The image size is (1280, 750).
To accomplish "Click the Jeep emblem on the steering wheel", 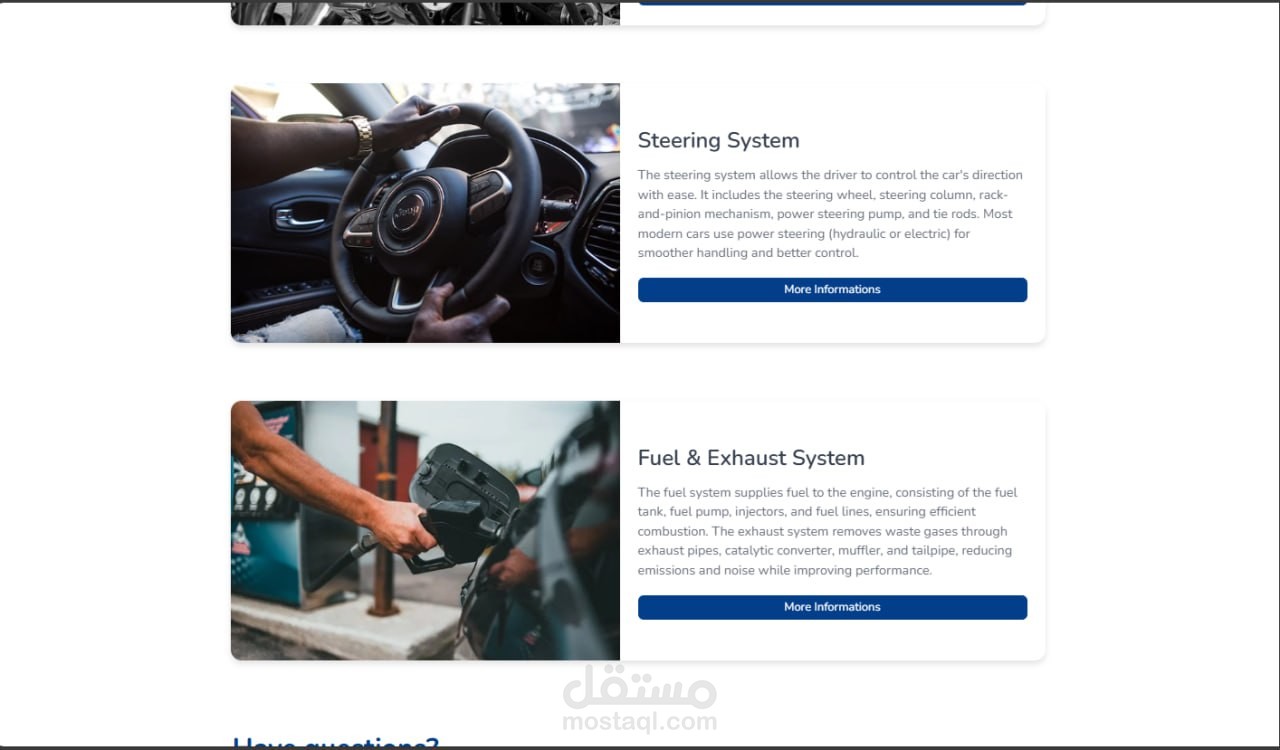I will [x=407, y=213].
